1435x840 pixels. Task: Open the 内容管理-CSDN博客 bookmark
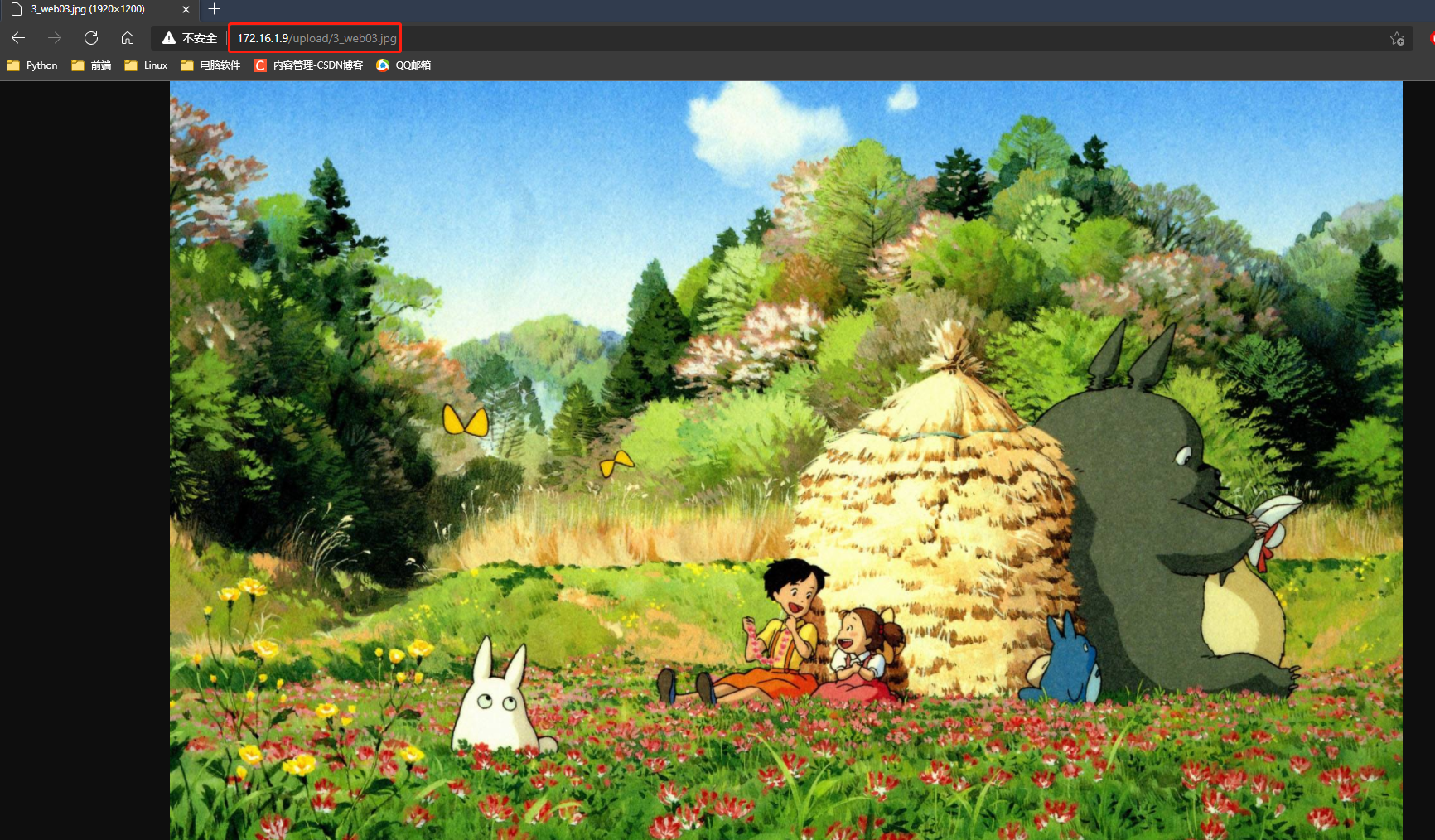[x=308, y=65]
